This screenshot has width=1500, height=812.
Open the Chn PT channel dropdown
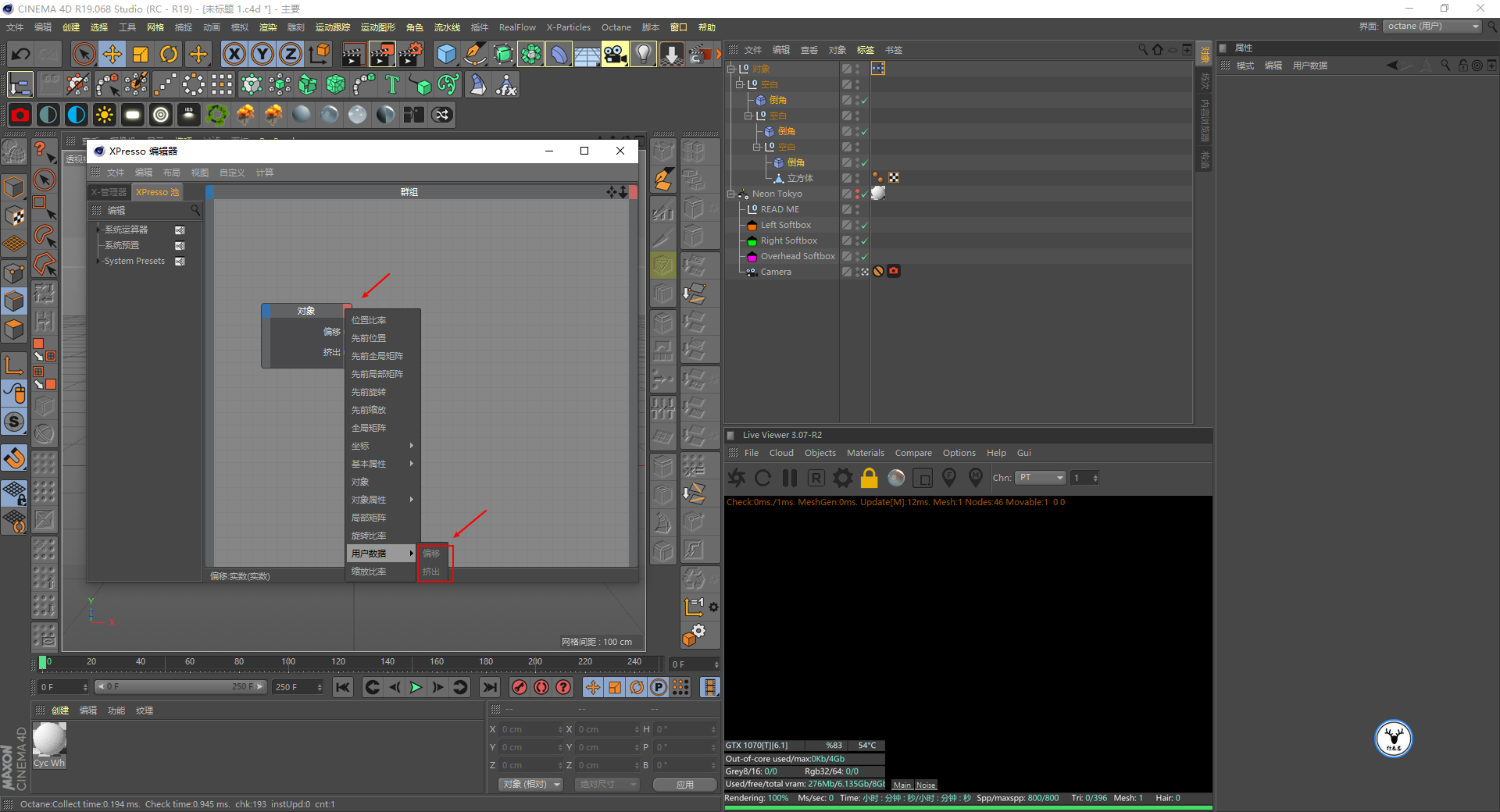(x=1041, y=478)
